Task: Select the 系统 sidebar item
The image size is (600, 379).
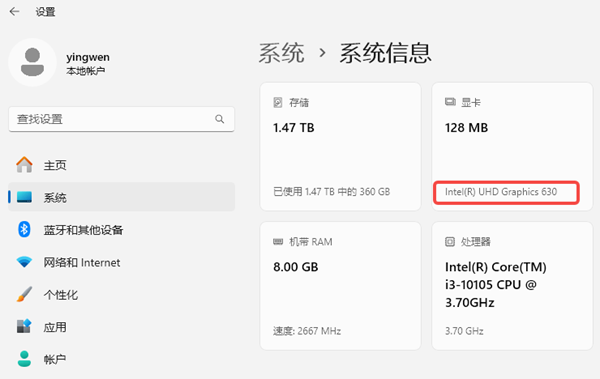Action: (x=121, y=197)
